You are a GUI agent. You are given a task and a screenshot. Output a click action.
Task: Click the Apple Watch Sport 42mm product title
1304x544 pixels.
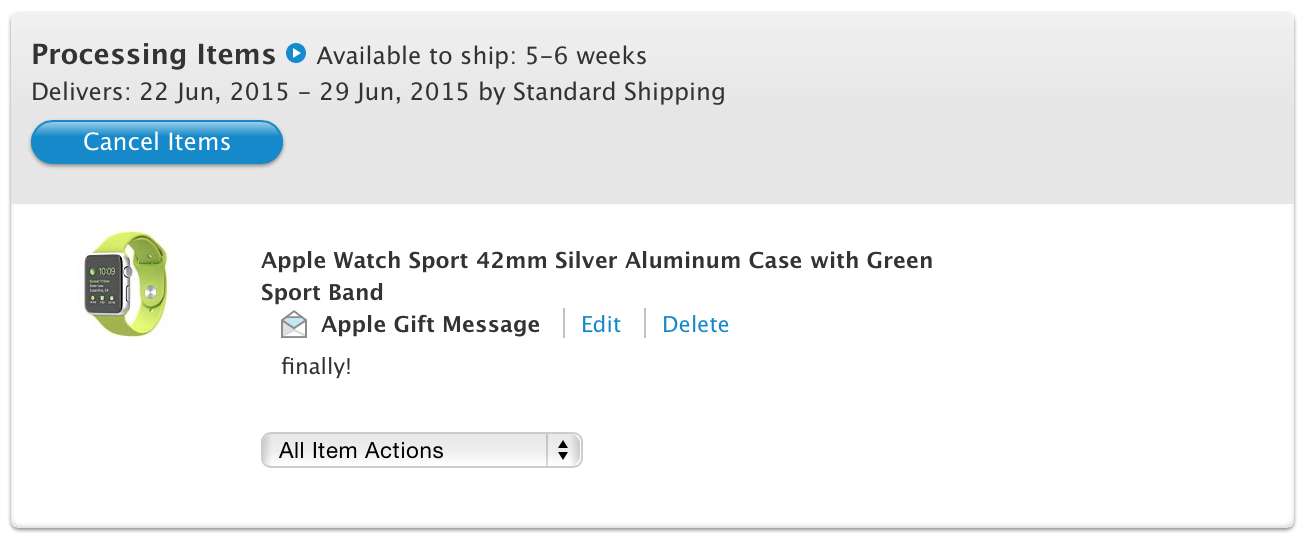[596, 261]
